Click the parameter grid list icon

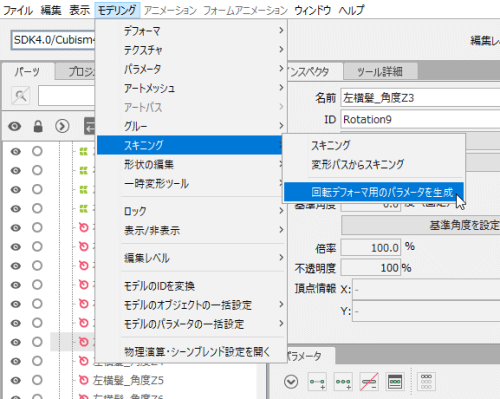(x=426, y=382)
